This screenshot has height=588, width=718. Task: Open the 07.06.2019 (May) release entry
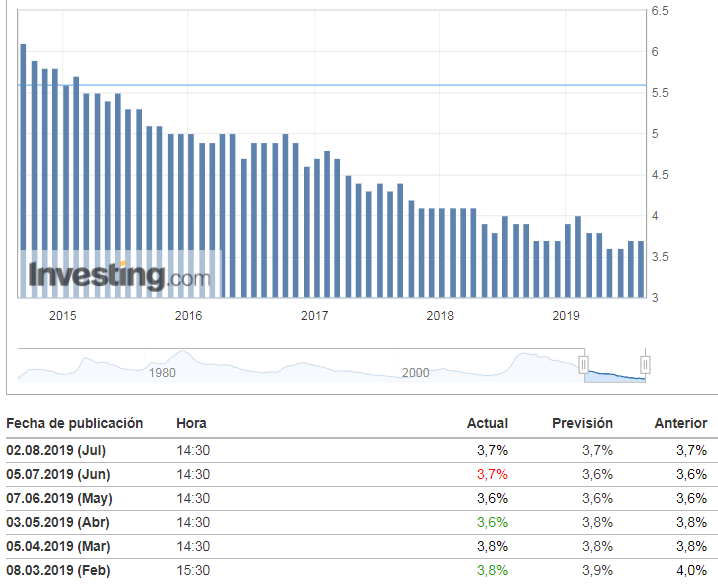pos(59,499)
